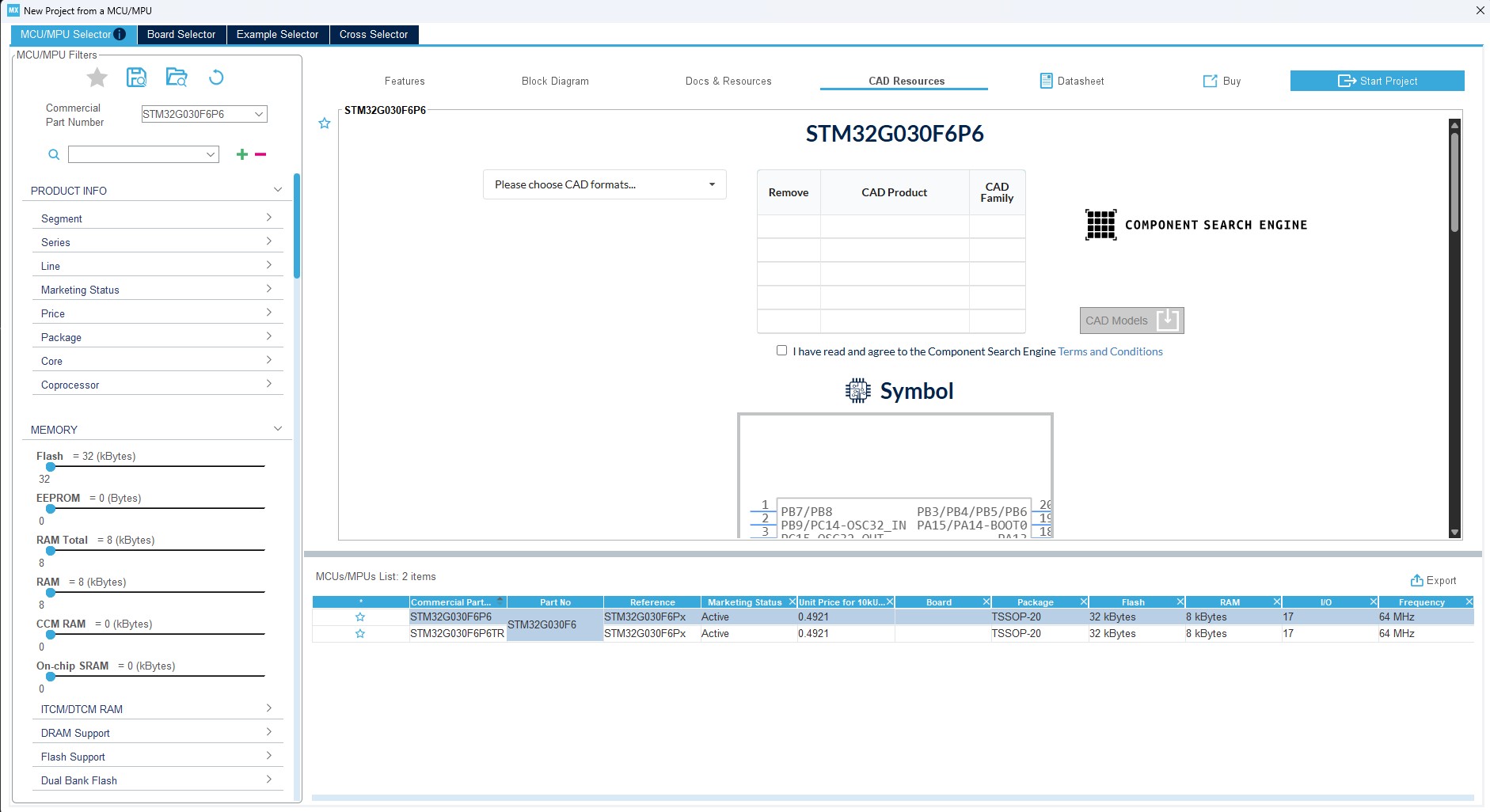The height and width of the screenshot is (812, 1490).
Task: Toggle favorite star on the STM32G030F6P6 list row
Action: pyautogui.click(x=360, y=617)
